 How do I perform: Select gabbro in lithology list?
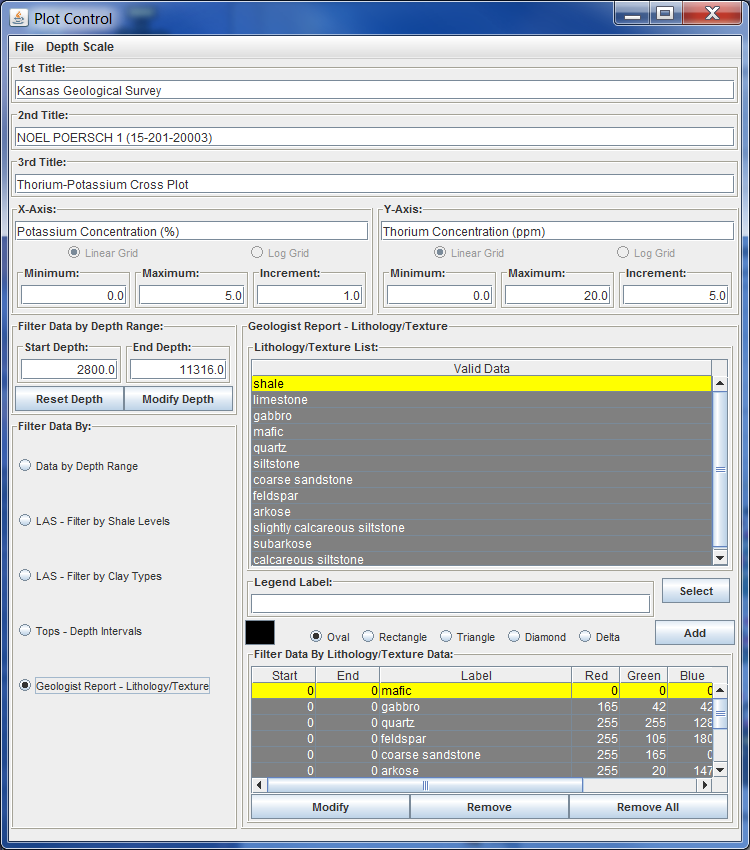coord(481,416)
